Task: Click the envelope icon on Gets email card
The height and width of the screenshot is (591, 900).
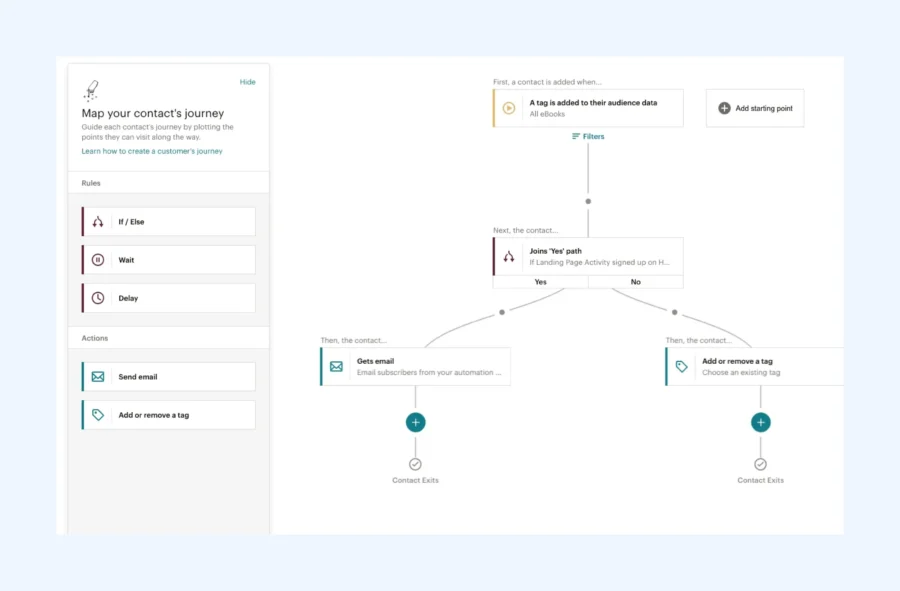Action: [x=336, y=366]
